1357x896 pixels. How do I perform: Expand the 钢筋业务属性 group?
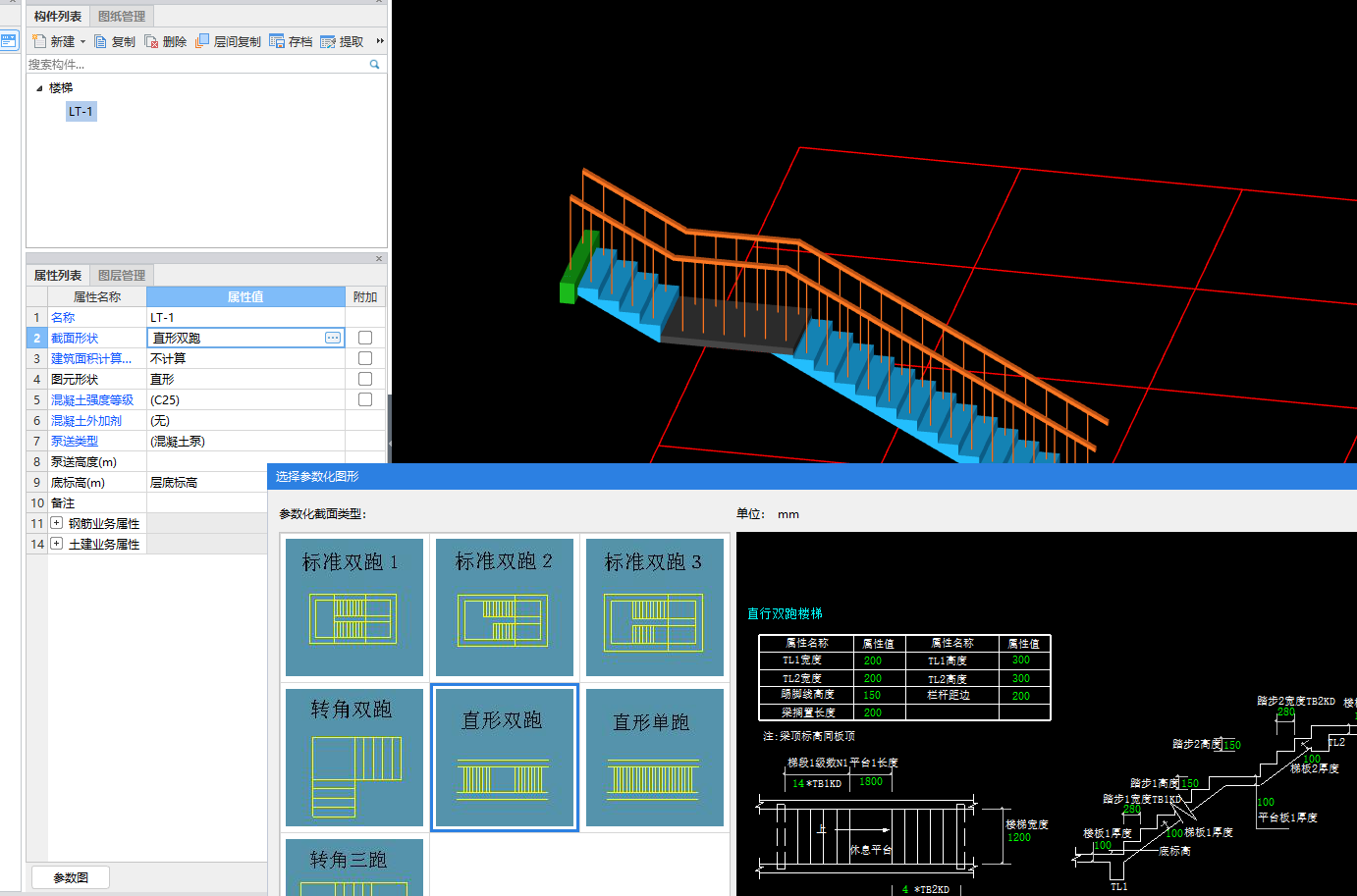(x=57, y=523)
